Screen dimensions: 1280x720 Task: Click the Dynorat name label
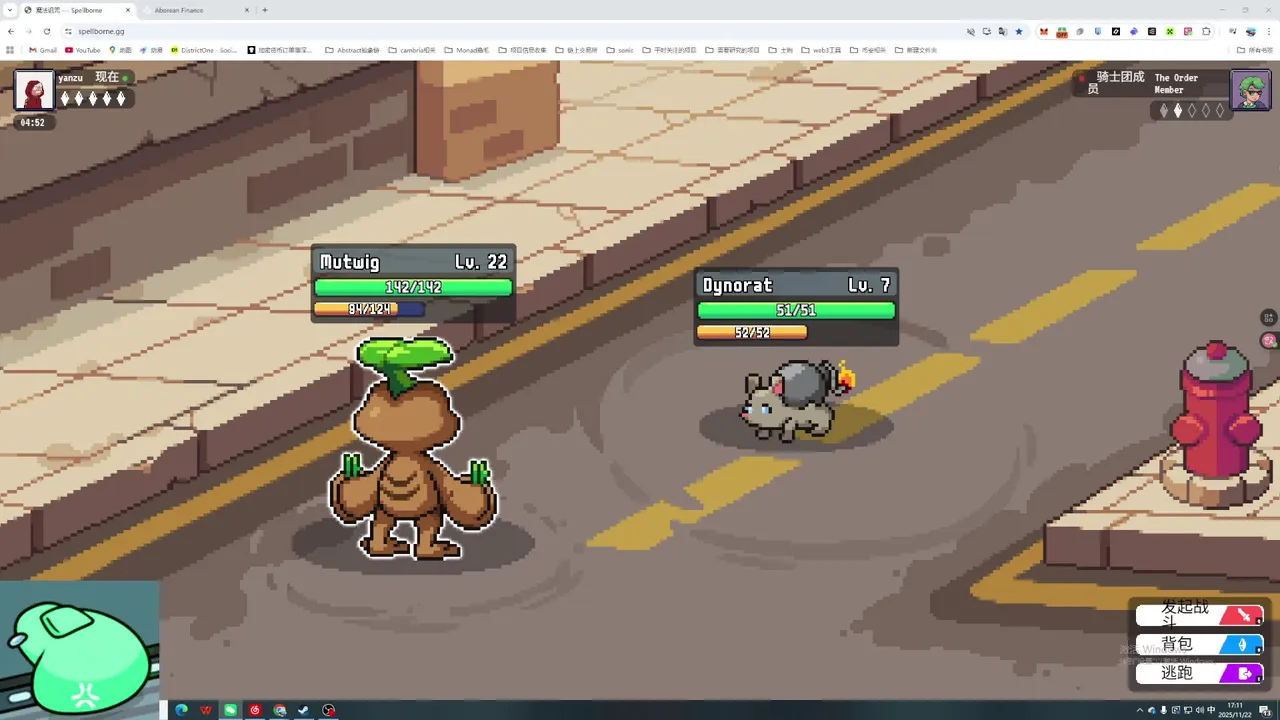click(x=737, y=285)
